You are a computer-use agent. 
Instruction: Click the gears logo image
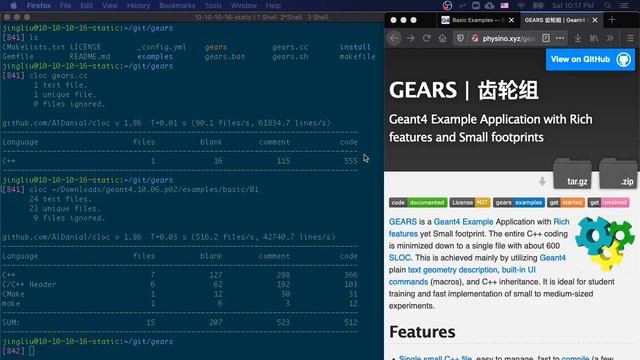pos(604,243)
